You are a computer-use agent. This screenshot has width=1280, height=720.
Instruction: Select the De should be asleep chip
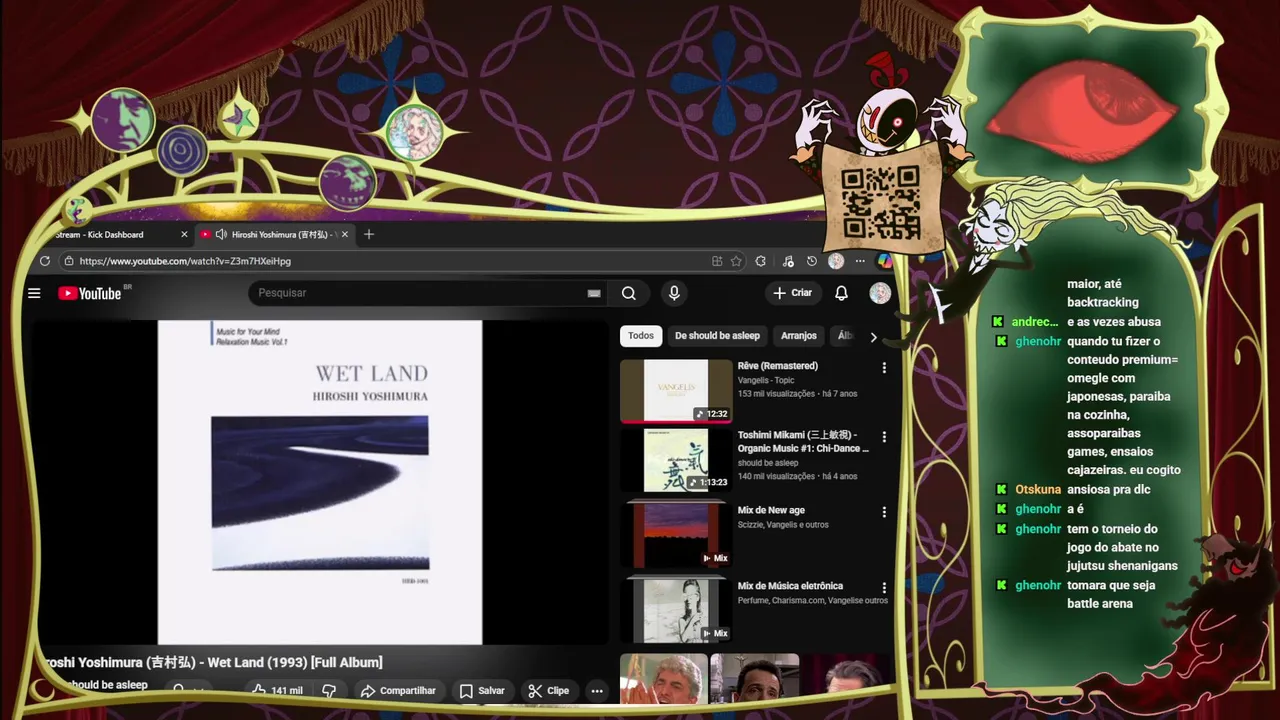[x=717, y=336]
